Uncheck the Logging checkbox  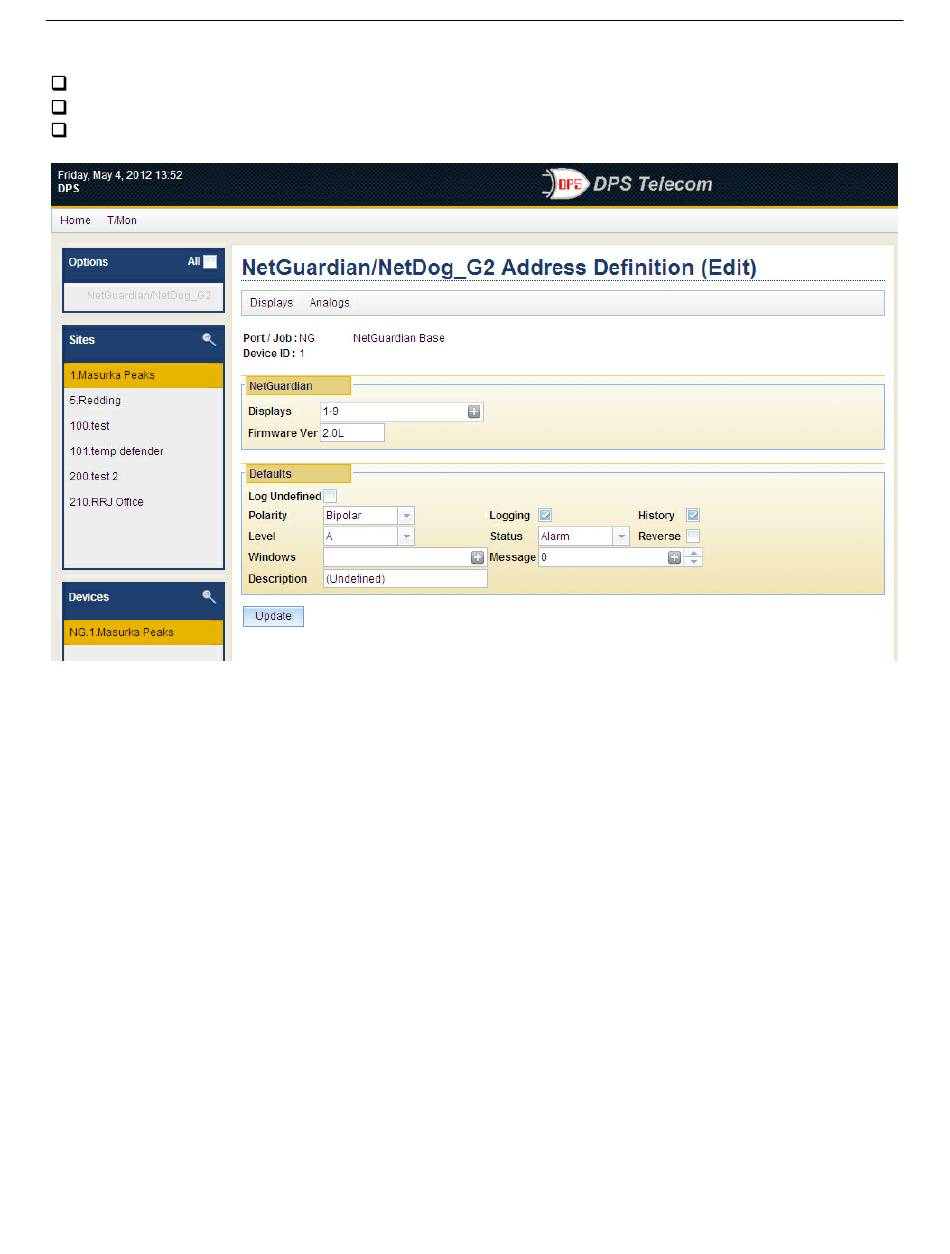pos(545,515)
